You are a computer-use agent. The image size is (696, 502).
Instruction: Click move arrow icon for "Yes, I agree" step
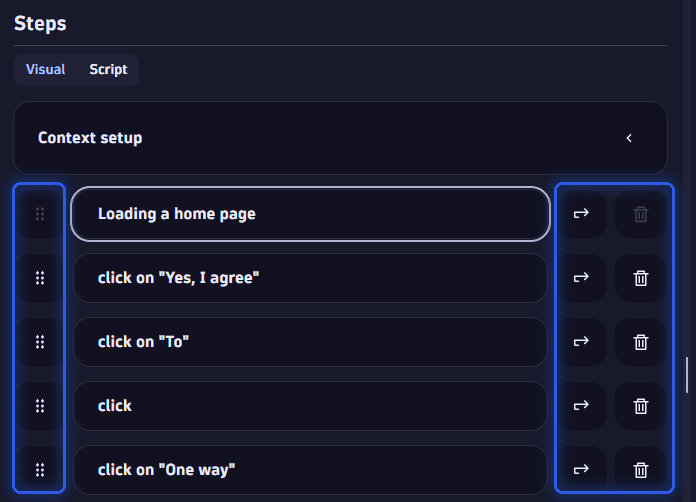(581, 278)
